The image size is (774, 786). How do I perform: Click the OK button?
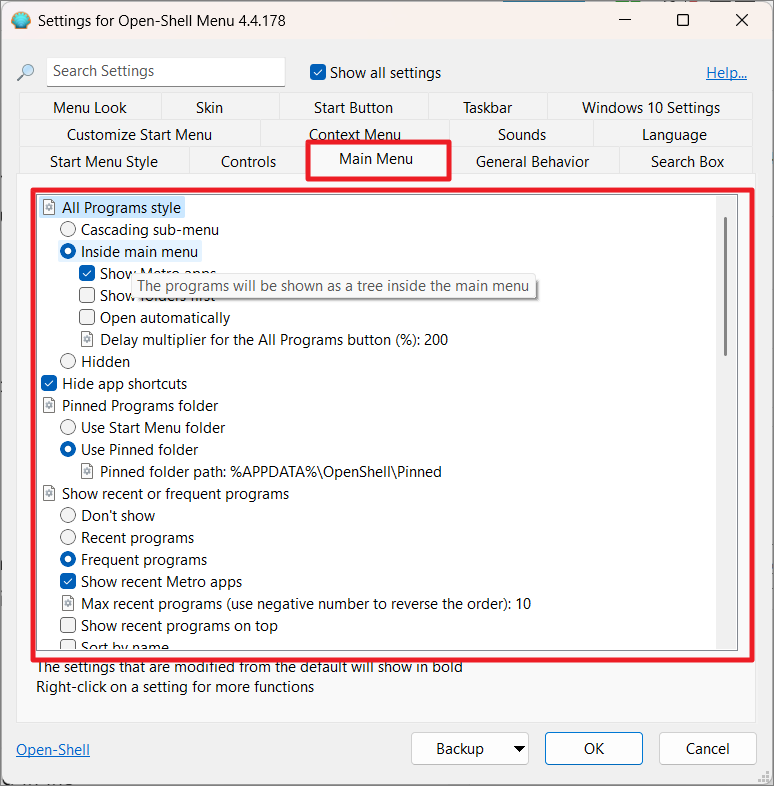pyautogui.click(x=594, y=748)
